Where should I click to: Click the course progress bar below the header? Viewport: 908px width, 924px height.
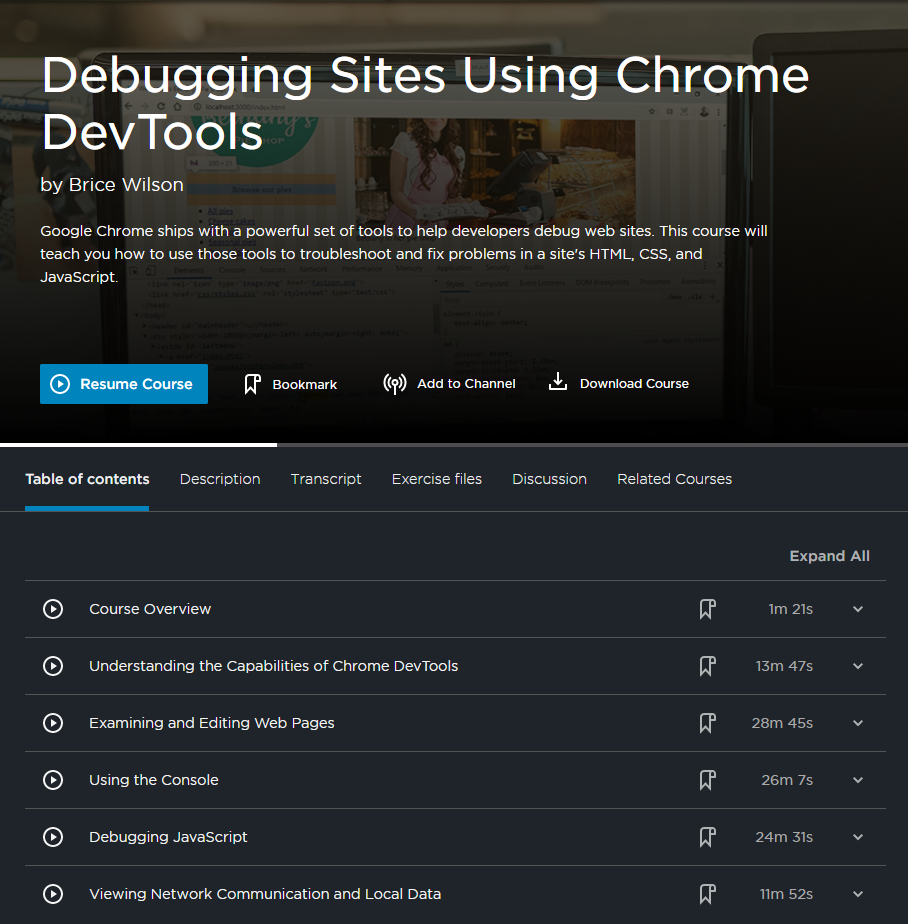click(454, 445)
